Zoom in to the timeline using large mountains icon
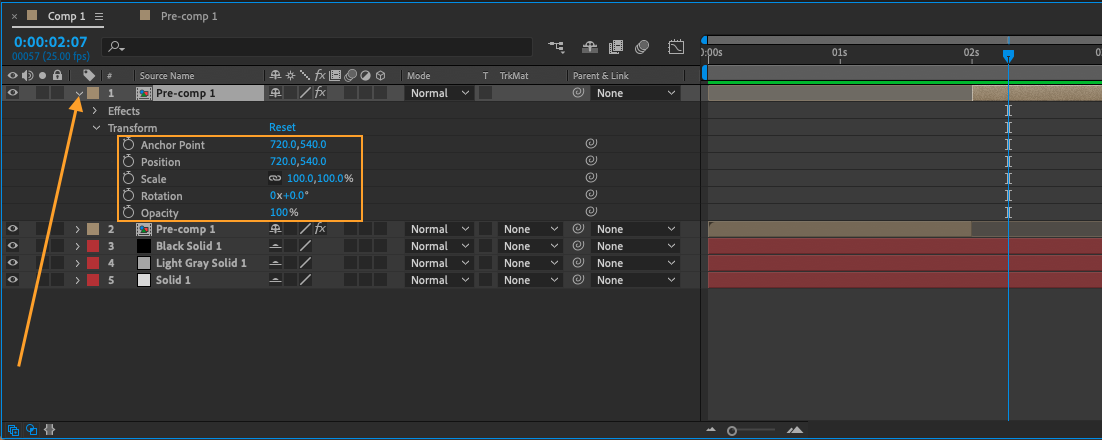The width and height of the screenshot is (1102, 440). tap(795, 430)
